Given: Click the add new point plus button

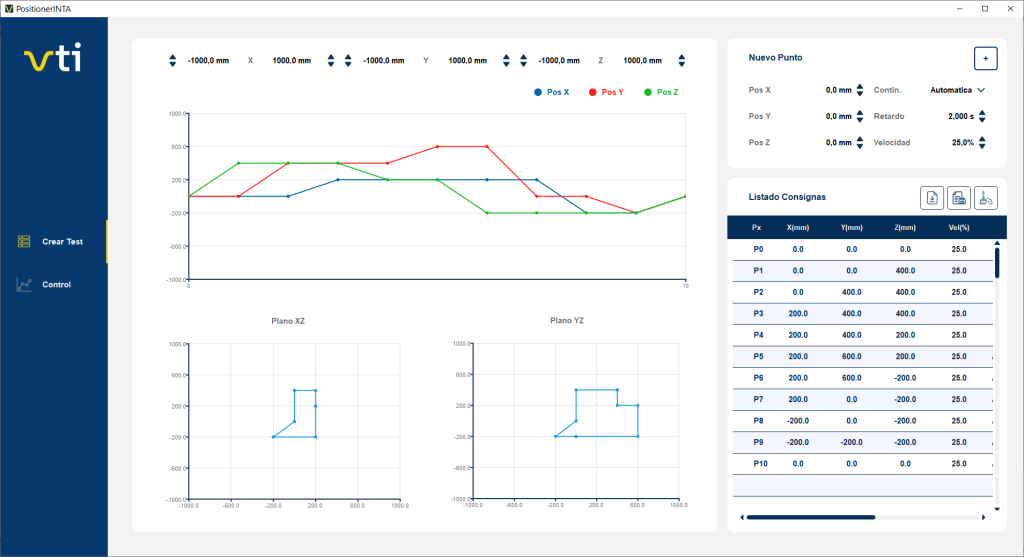Looking at the screenshot, I should 985,59.
